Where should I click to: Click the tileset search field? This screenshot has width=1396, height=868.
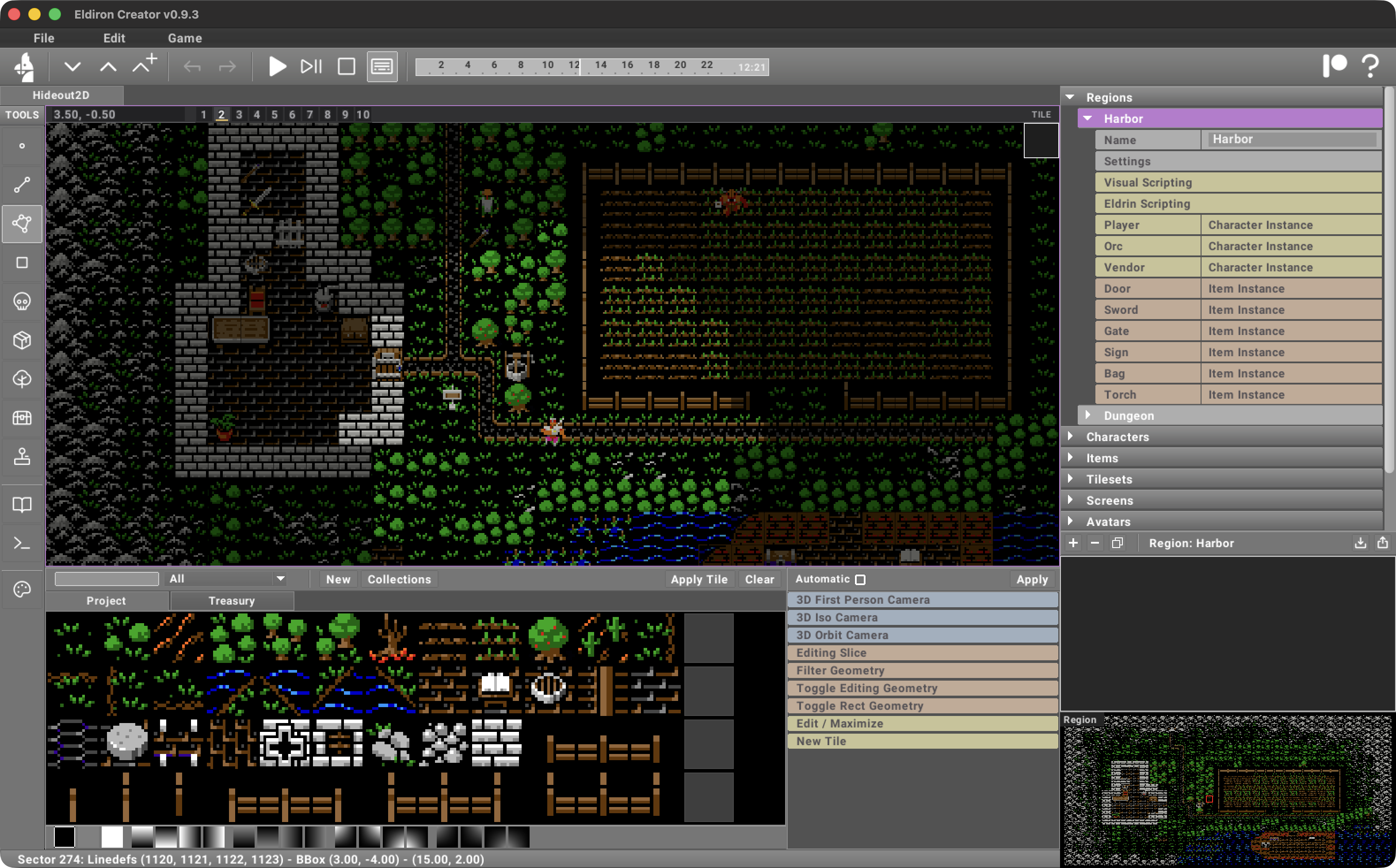tap(106, 579)
